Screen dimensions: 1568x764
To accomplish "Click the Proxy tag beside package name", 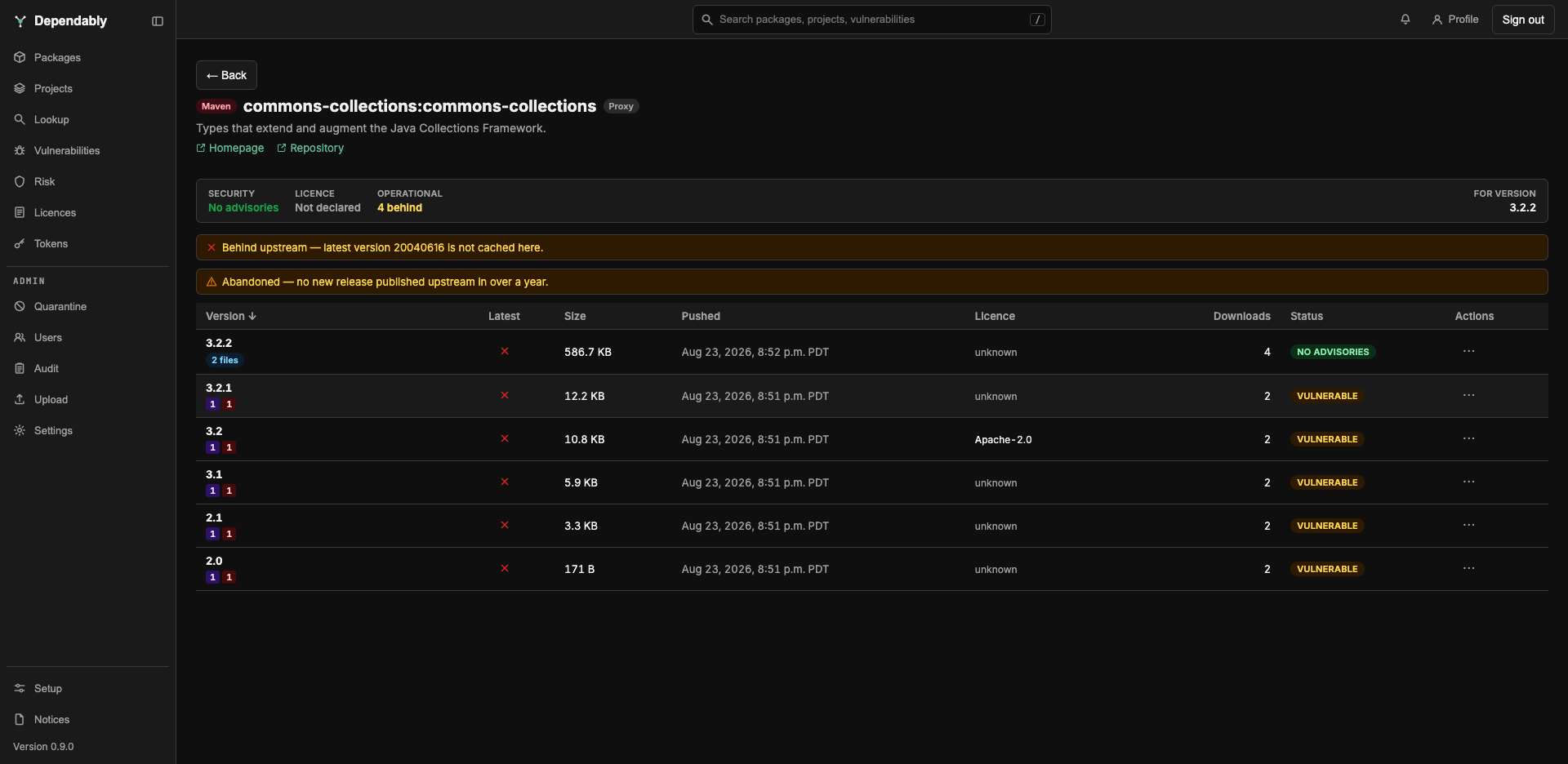I will click(x=621, y=107).
